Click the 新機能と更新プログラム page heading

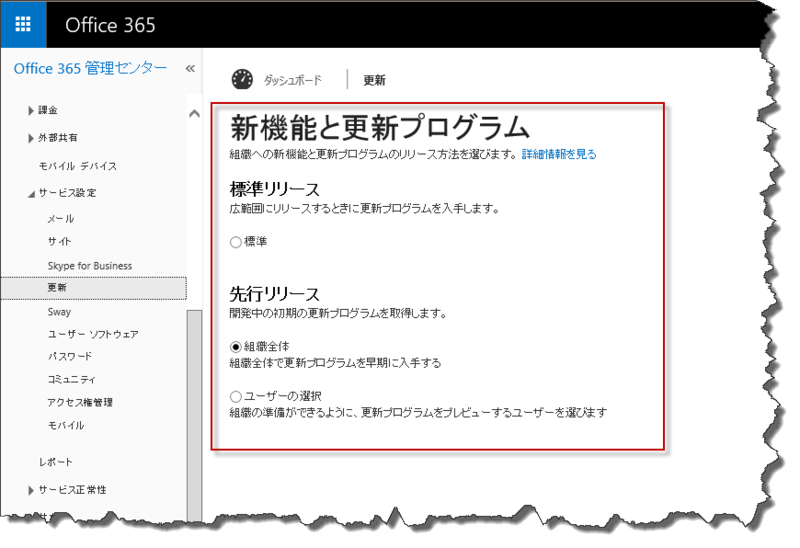tap(380, 127)
